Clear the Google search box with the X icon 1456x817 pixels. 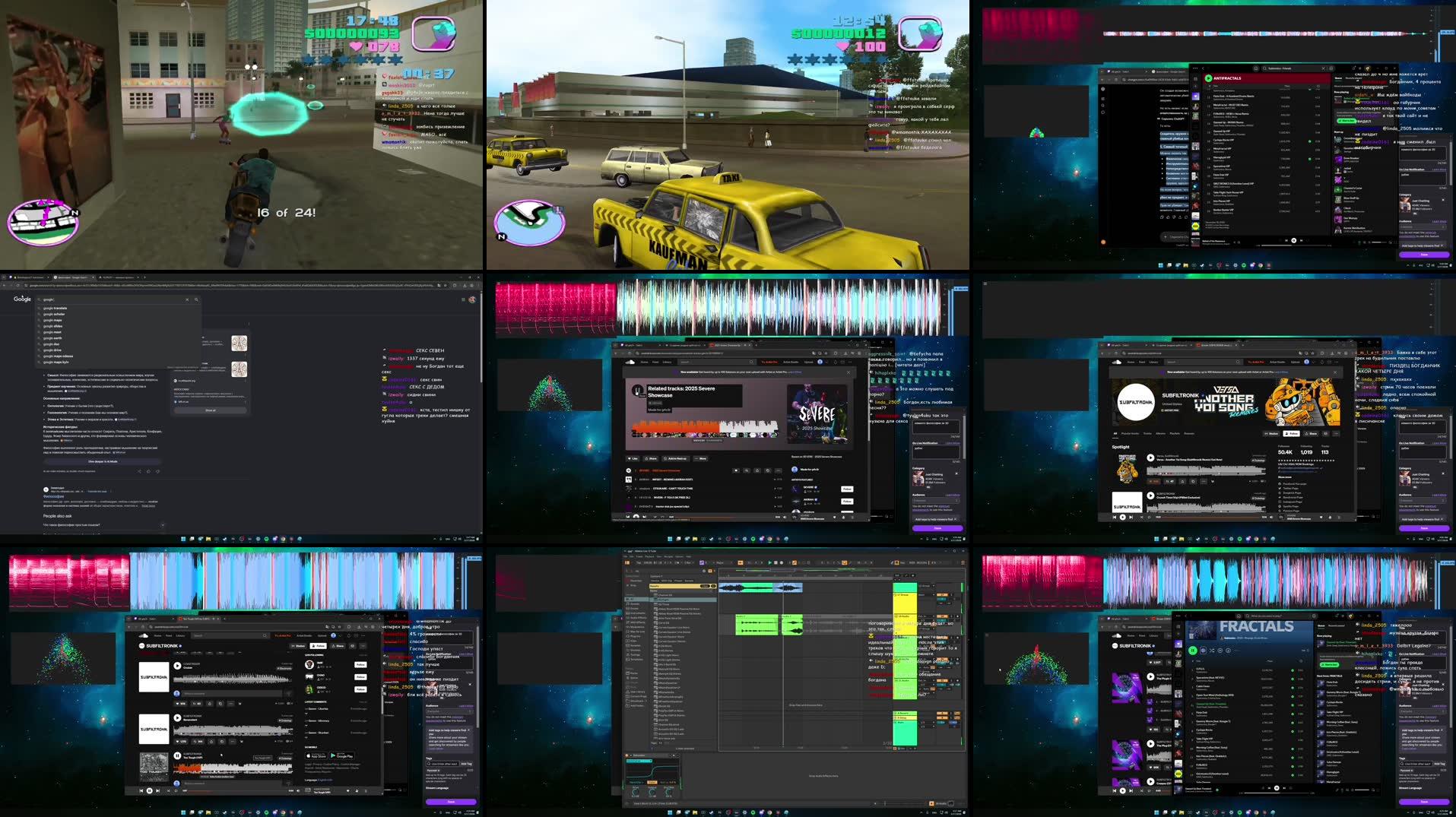187,299
